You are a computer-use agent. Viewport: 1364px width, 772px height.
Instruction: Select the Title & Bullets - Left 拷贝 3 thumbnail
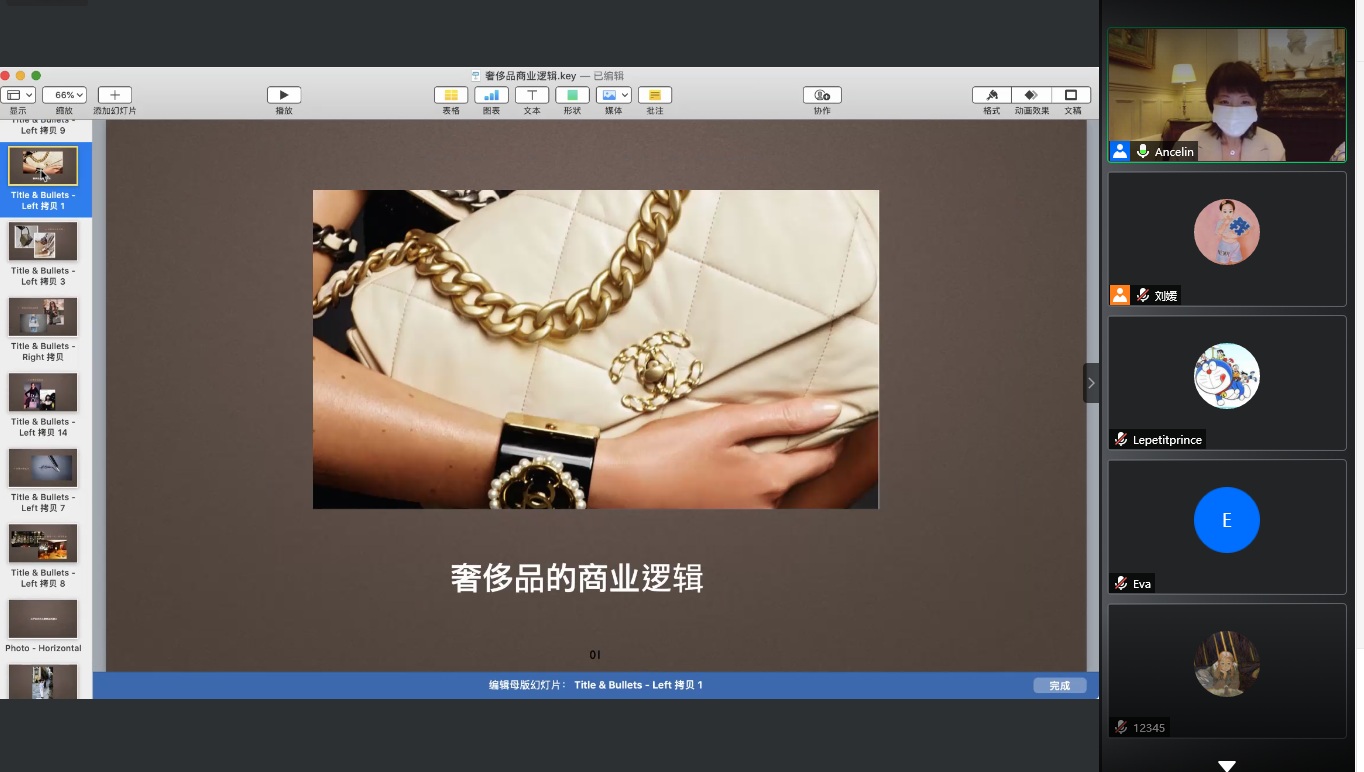(43, 241)
